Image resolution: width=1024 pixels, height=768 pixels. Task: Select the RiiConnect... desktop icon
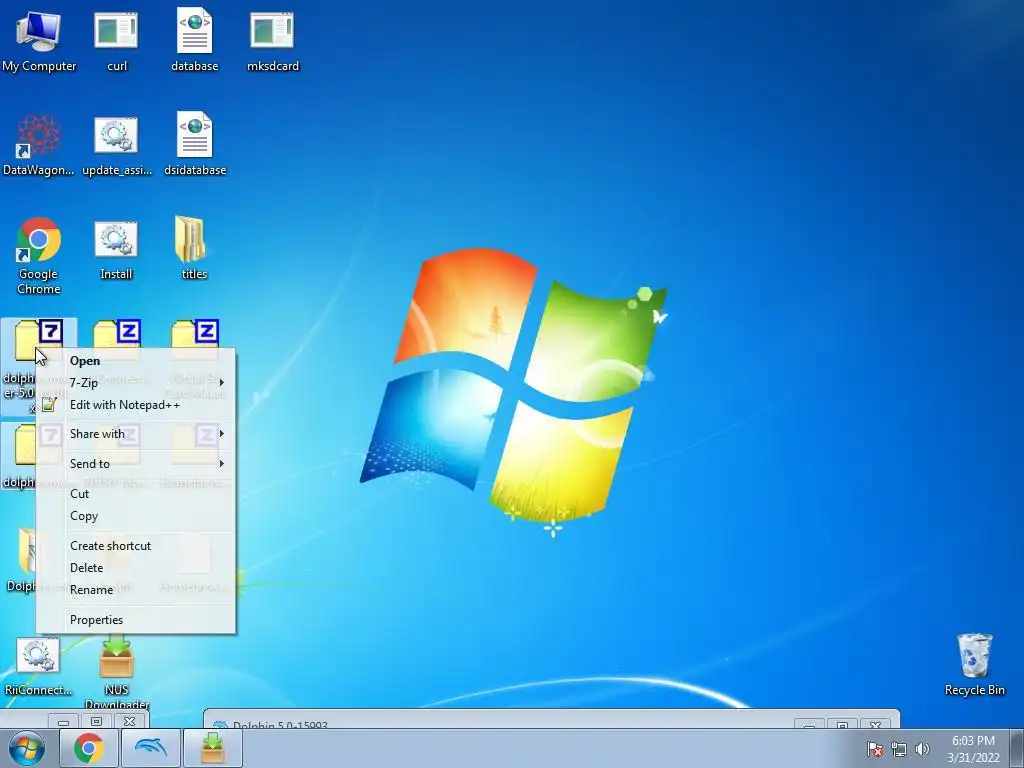point(38,666)
